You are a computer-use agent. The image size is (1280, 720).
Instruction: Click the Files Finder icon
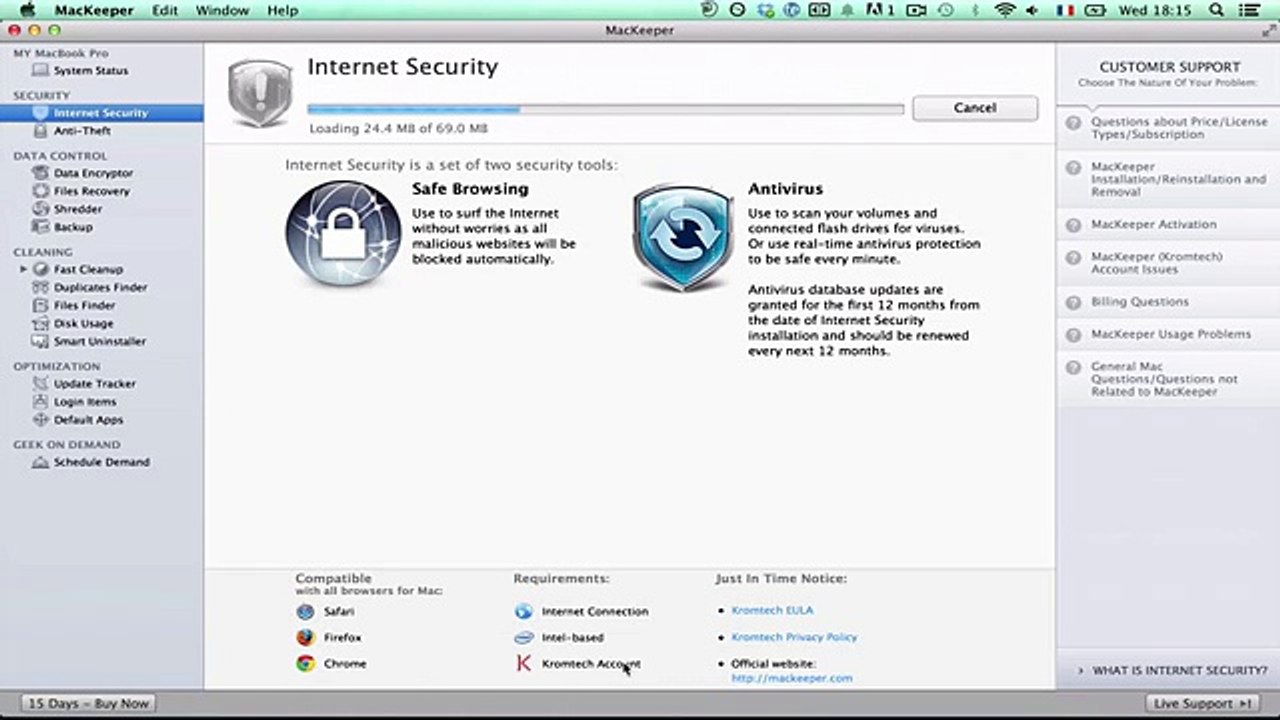[41, 305]
